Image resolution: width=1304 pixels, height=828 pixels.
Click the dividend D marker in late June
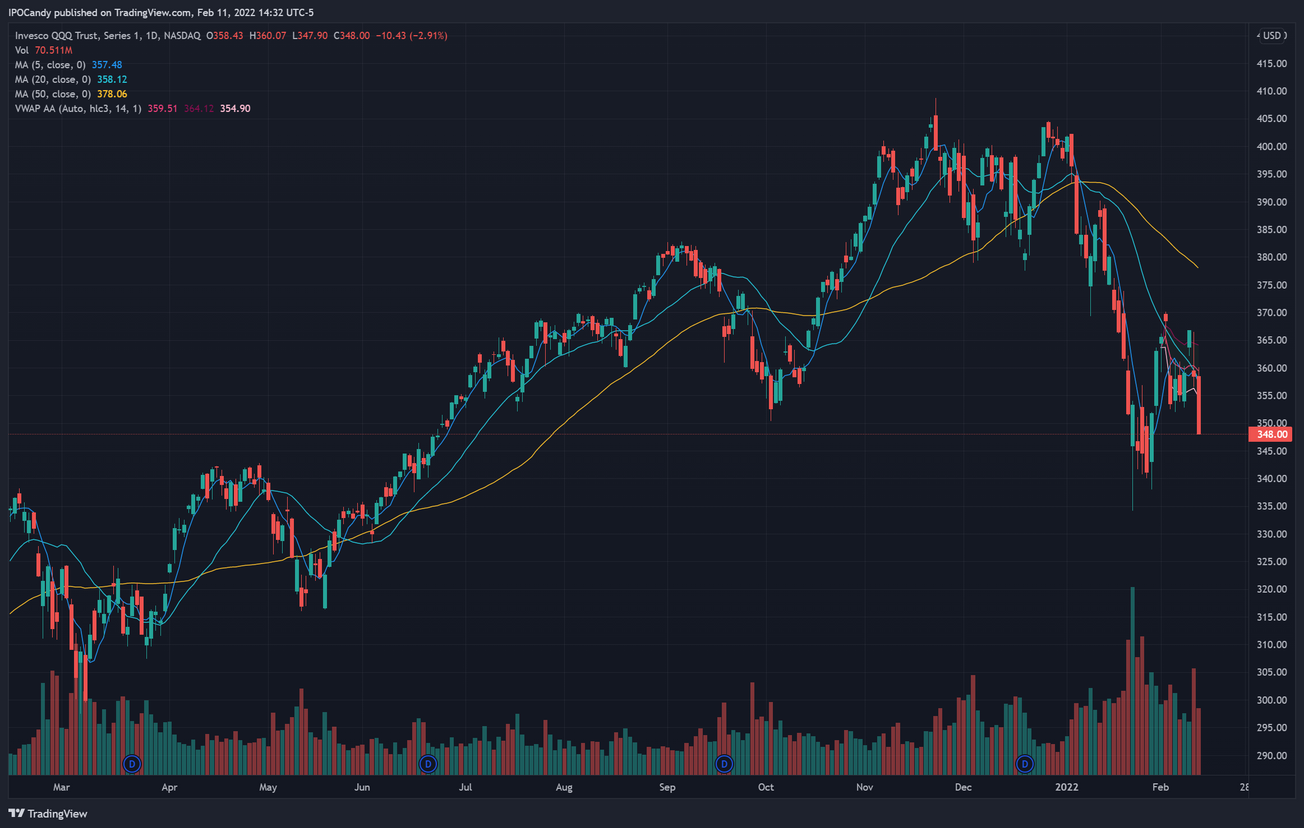[x=428, y=764]
